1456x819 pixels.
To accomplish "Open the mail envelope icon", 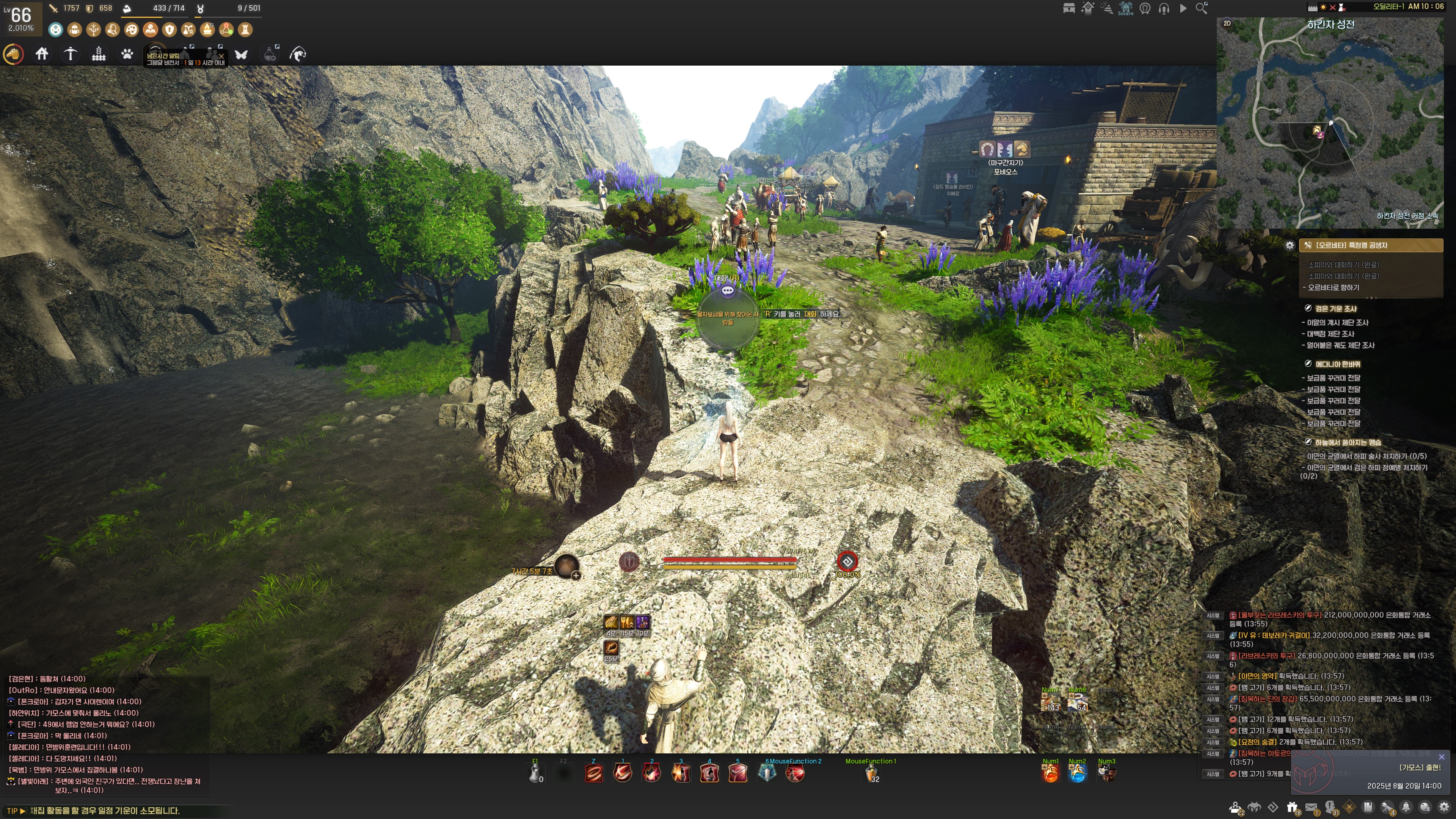I will coord(1312,807).
